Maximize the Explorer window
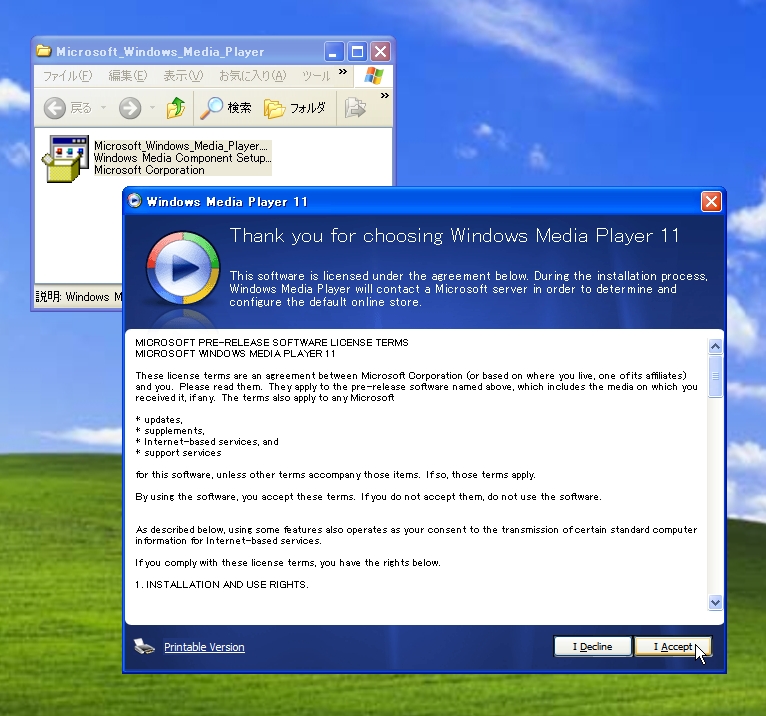766x716 pixels. click(x=357, y=51)
